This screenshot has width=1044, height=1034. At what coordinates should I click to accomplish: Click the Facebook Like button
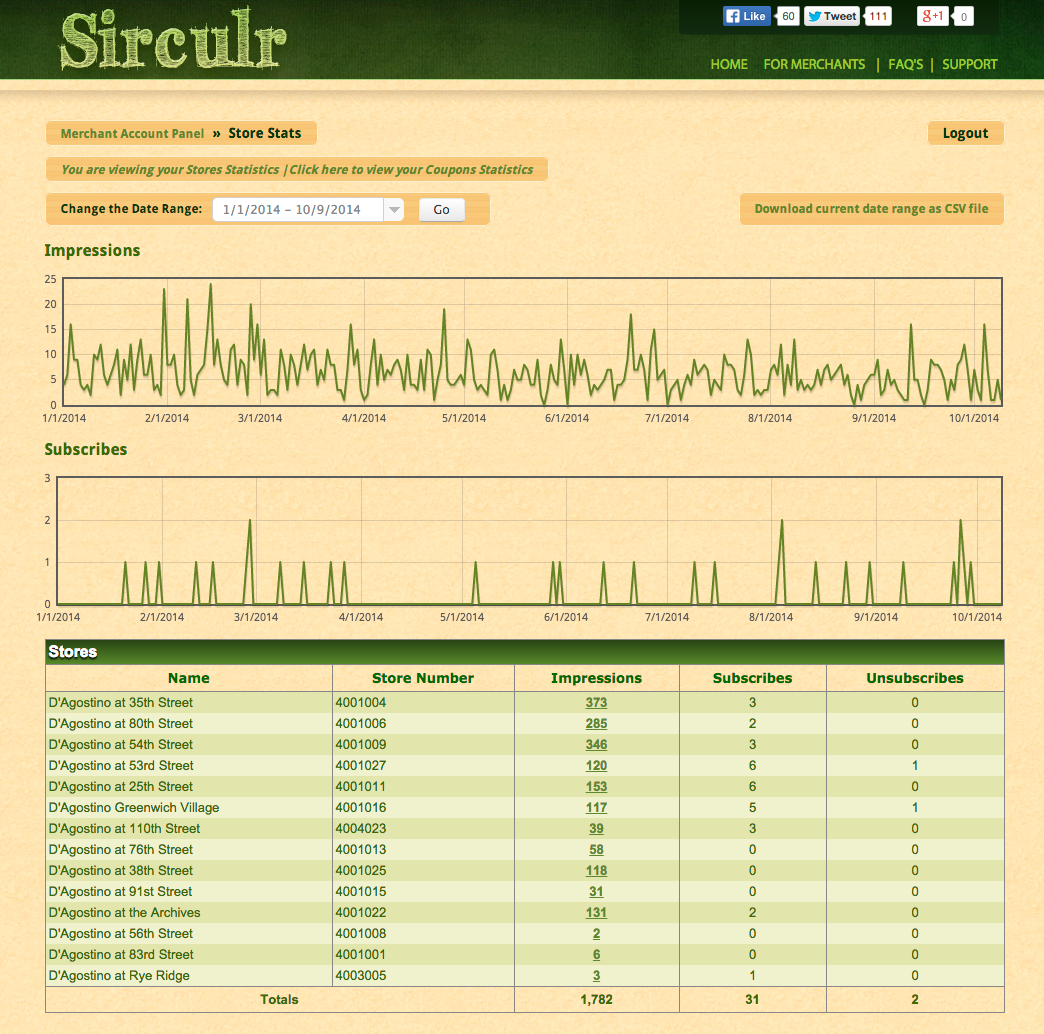click(x=746, y=16)
